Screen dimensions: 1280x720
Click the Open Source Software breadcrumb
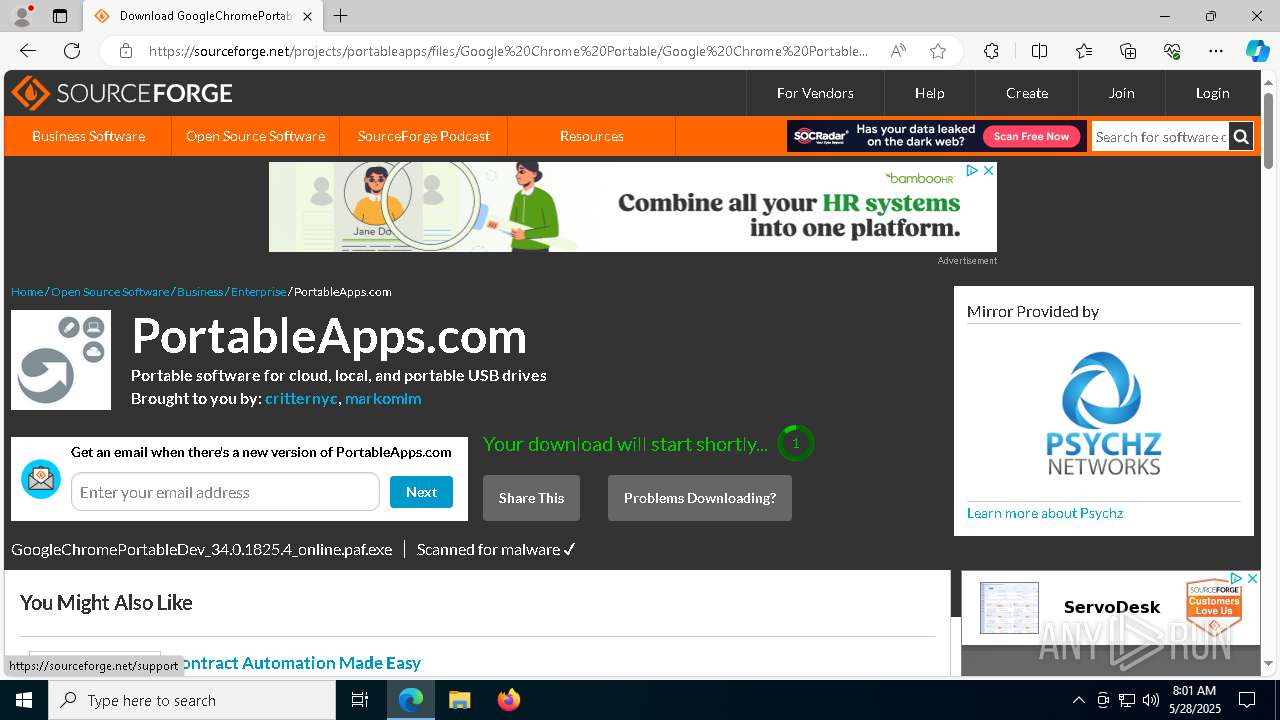[x=110, y=292]
